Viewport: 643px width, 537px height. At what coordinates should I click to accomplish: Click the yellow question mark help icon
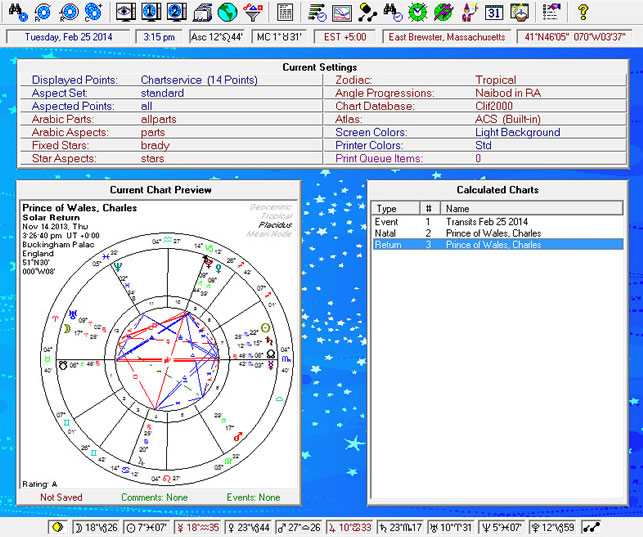585,12
